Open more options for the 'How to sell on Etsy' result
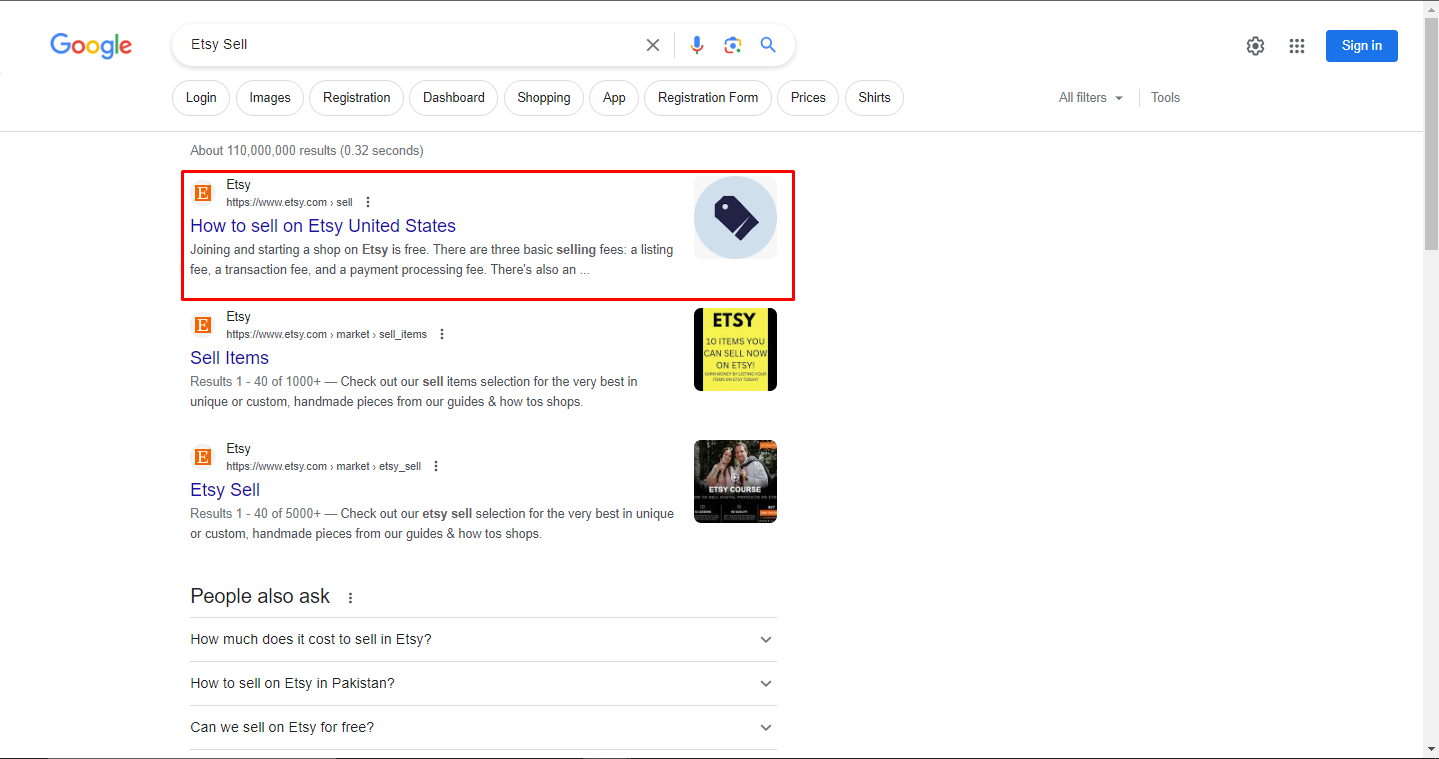 click(368, 202)
